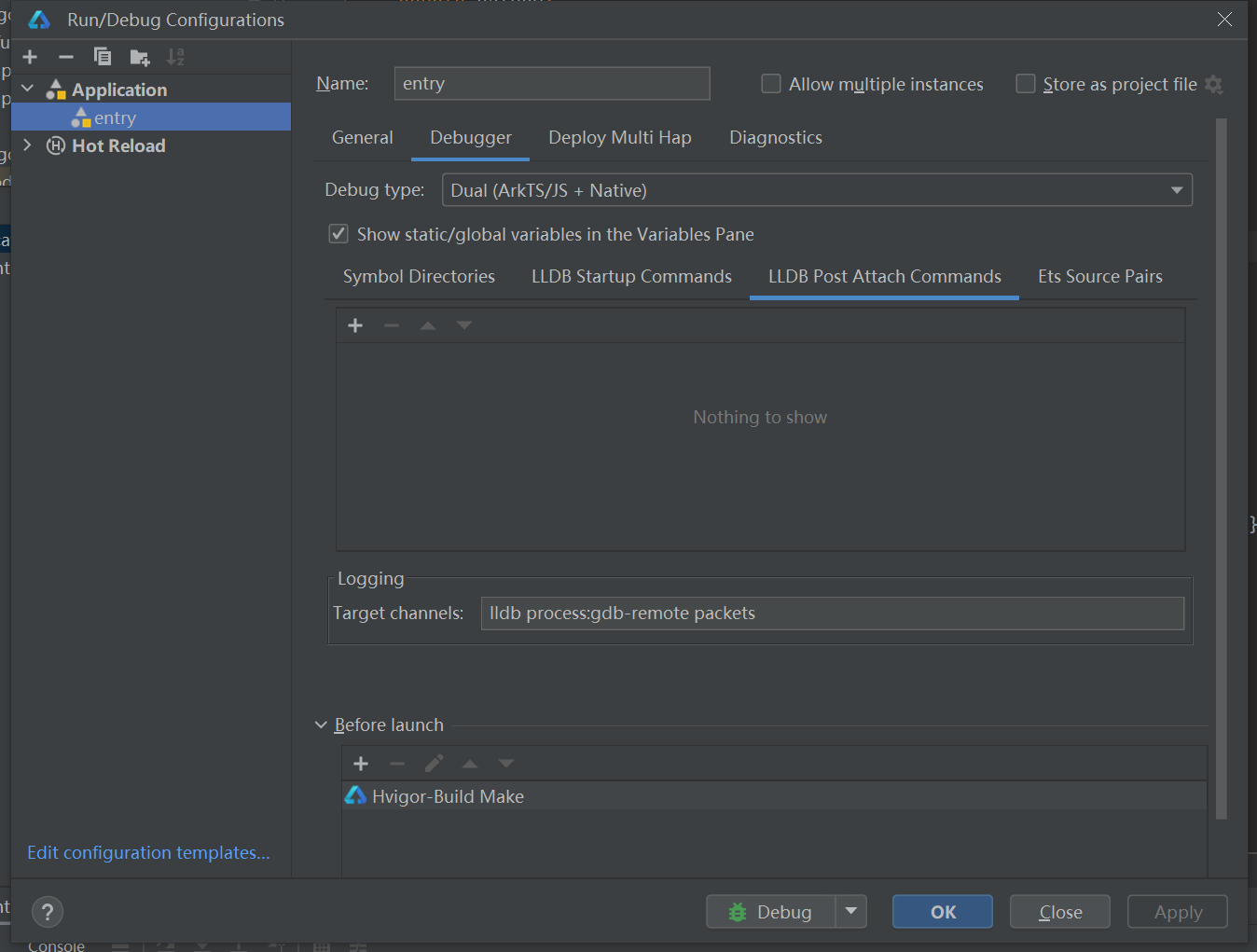Move Before launch task up

click(x=470, y=764)
